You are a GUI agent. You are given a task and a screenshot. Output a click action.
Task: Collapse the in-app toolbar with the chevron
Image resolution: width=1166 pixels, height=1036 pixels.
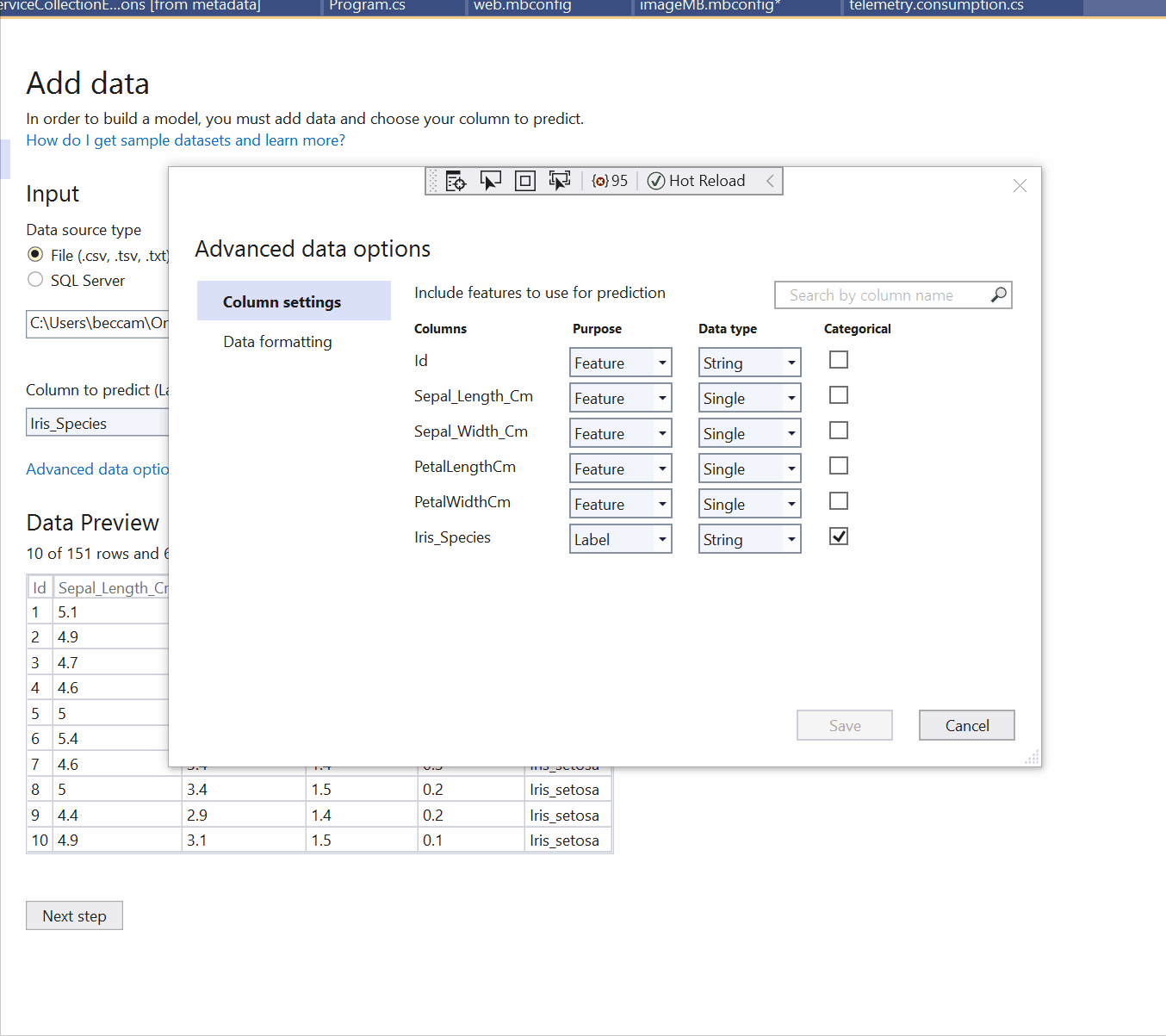pos(769,181)
